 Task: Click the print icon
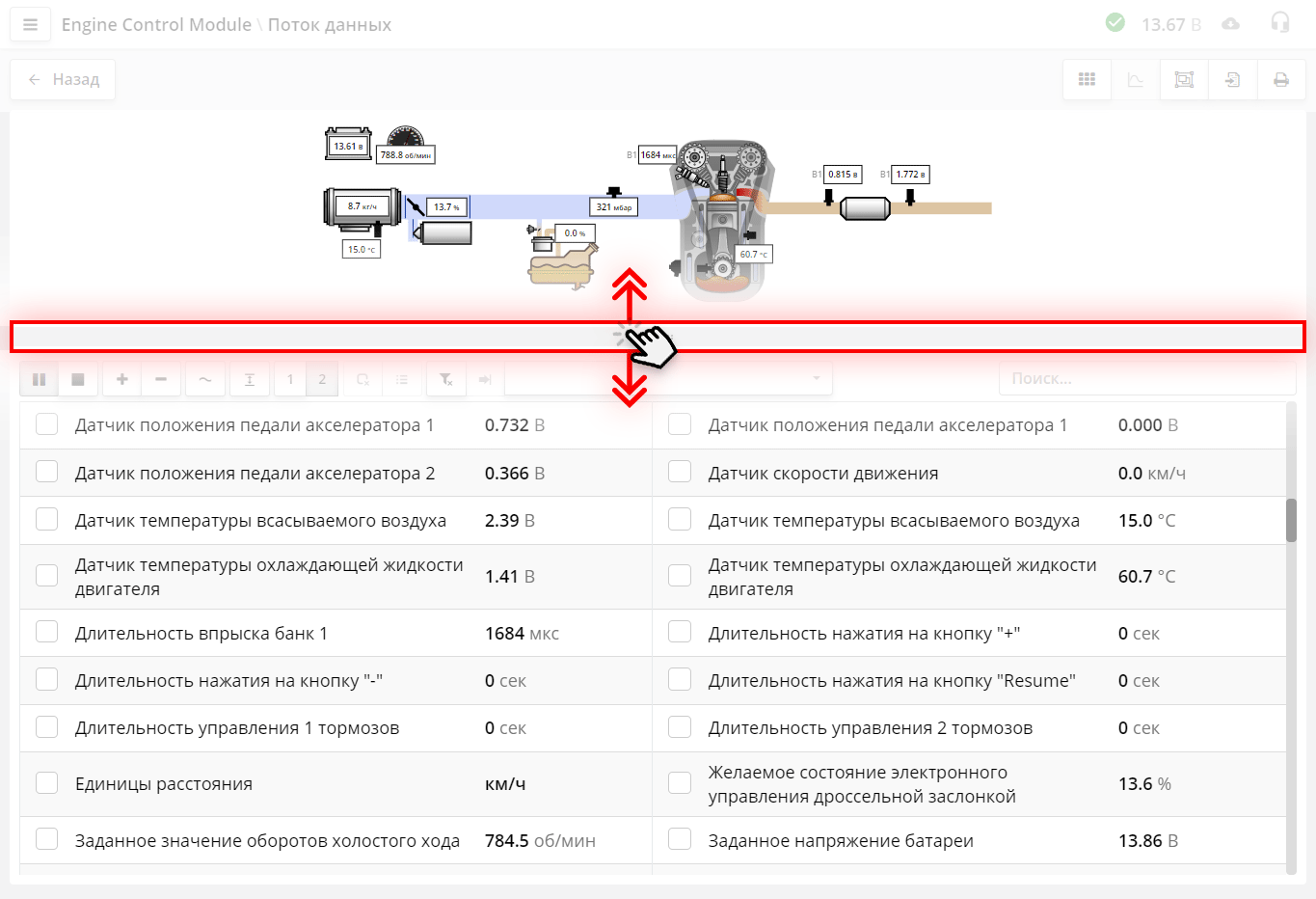[x=1280, y=80]
